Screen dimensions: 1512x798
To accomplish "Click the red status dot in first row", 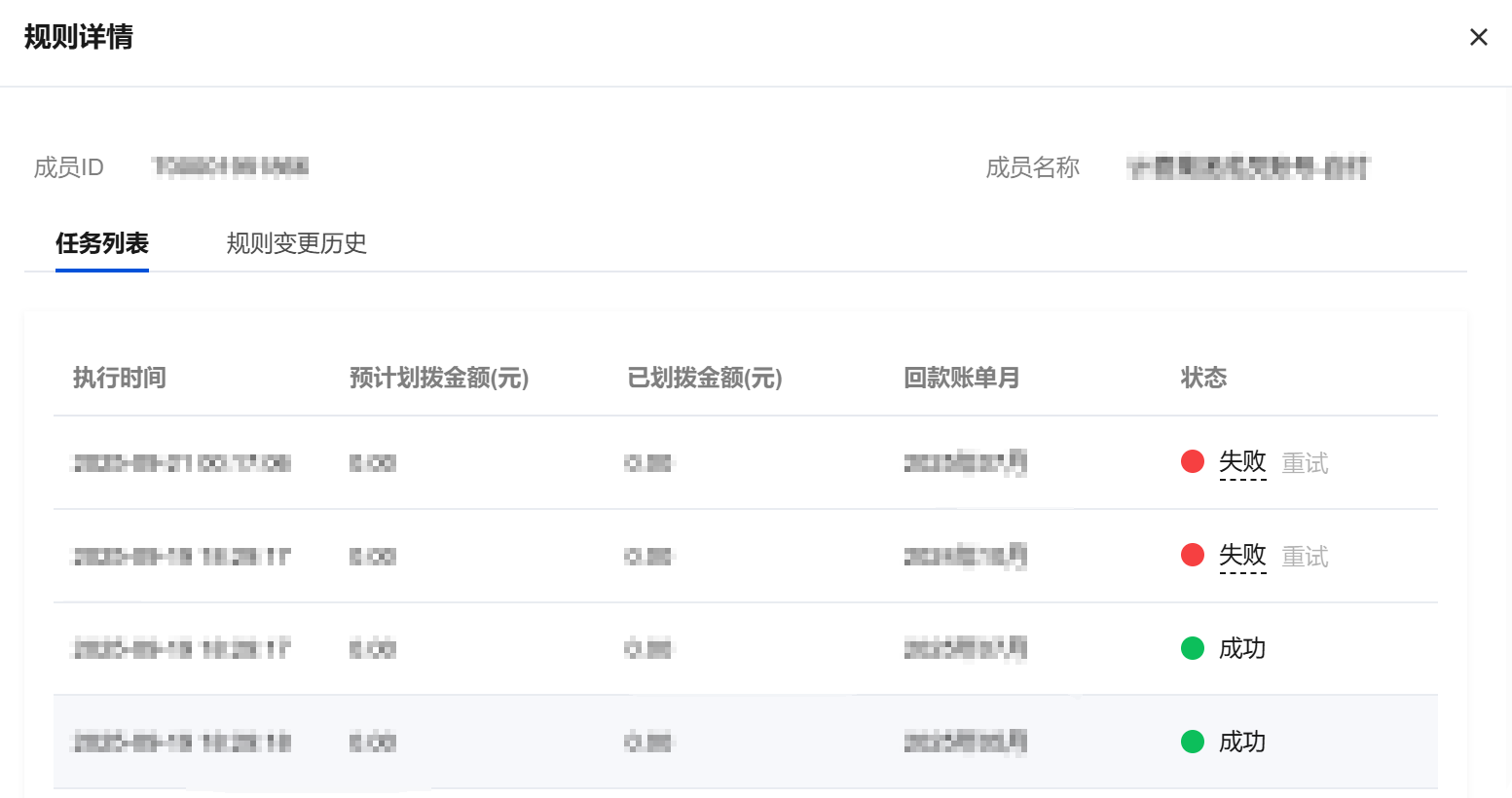I will pyautogui.click(x=1193, y=462).
